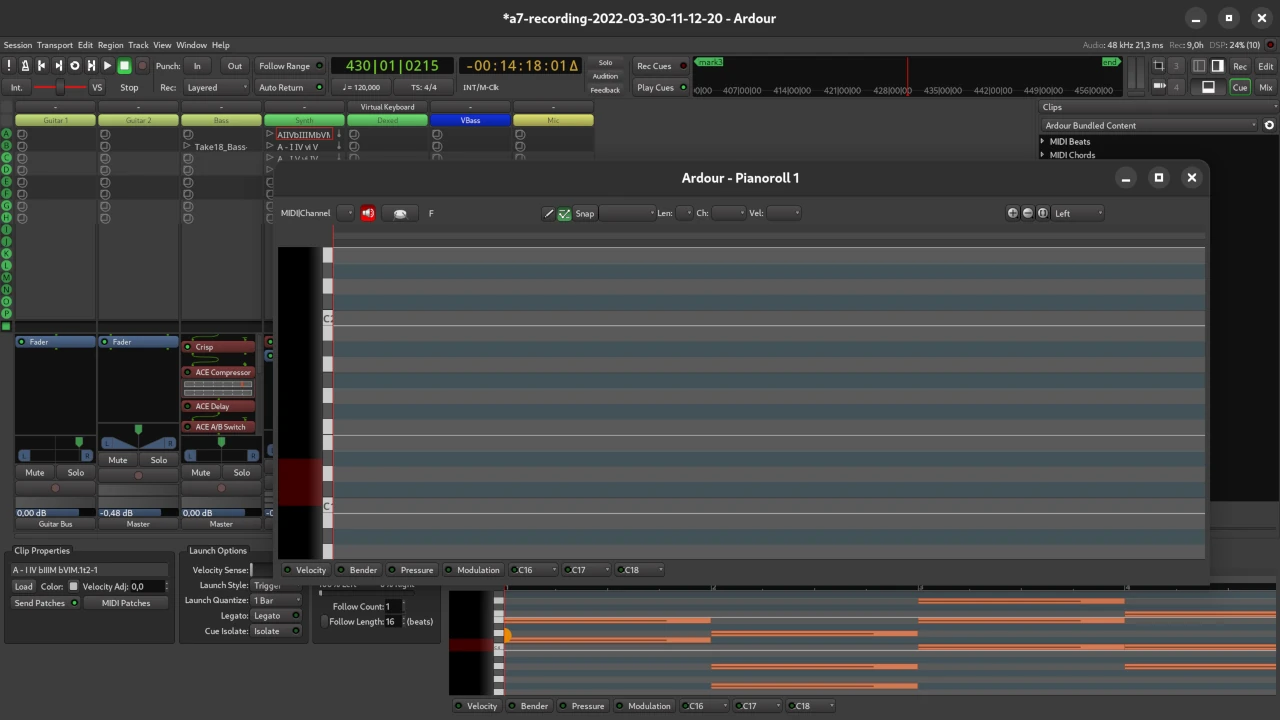Click the VS varispeed button
The width and height of the screenshot is (1280, 720).
point(97,87)
